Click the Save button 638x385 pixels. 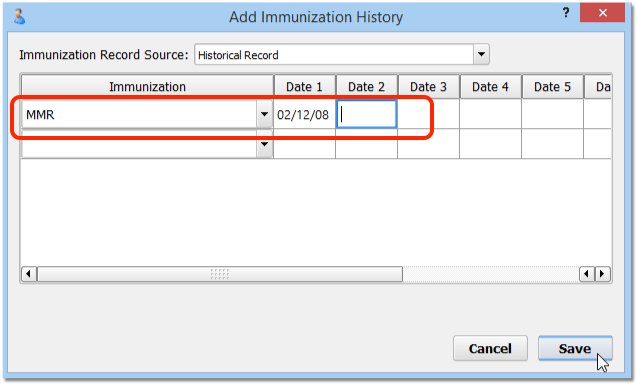click(x=575, y=348)
